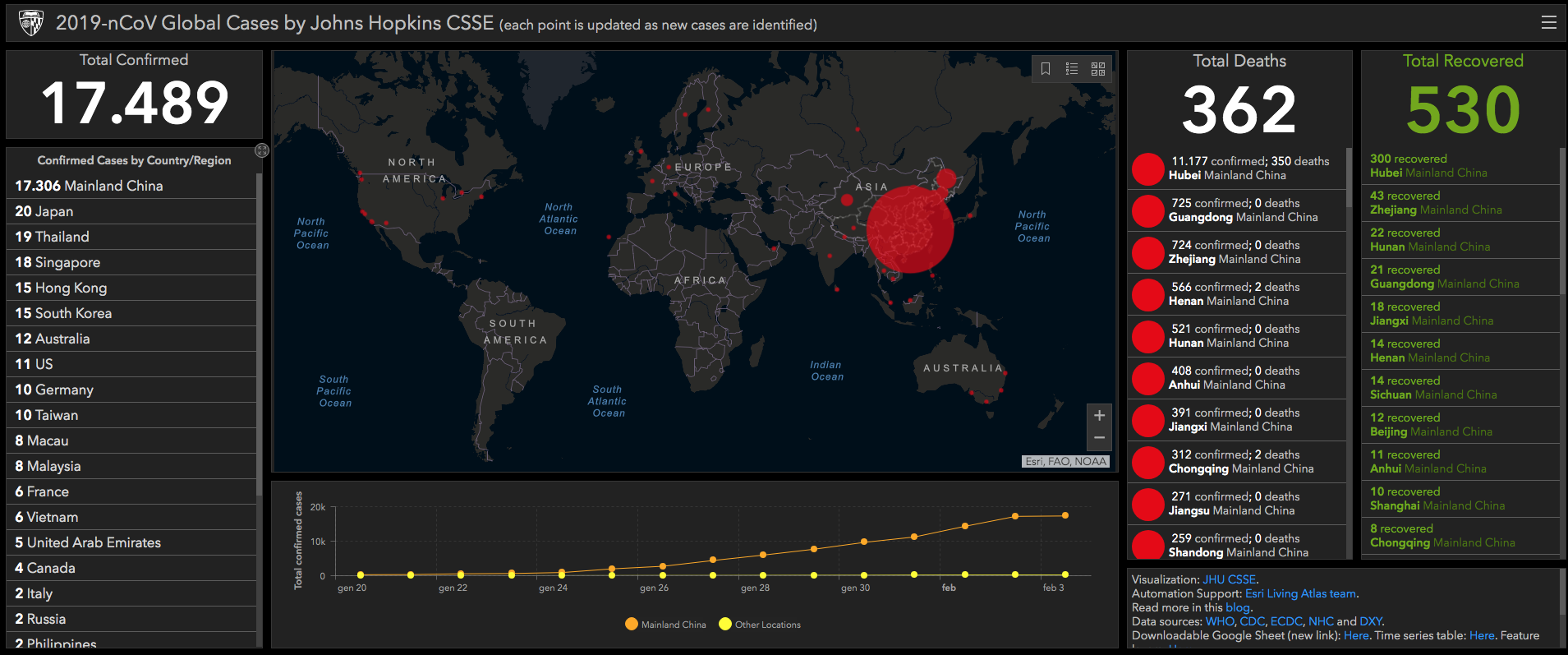Select the Jiangxi 18 recovered row

pyautogui.click(x=1460, y=314)
